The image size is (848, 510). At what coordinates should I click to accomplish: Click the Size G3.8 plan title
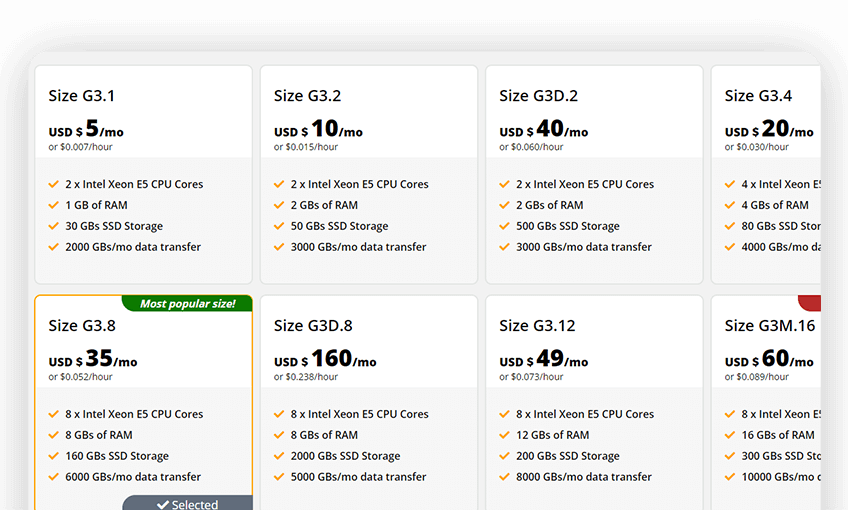point(82,326)
